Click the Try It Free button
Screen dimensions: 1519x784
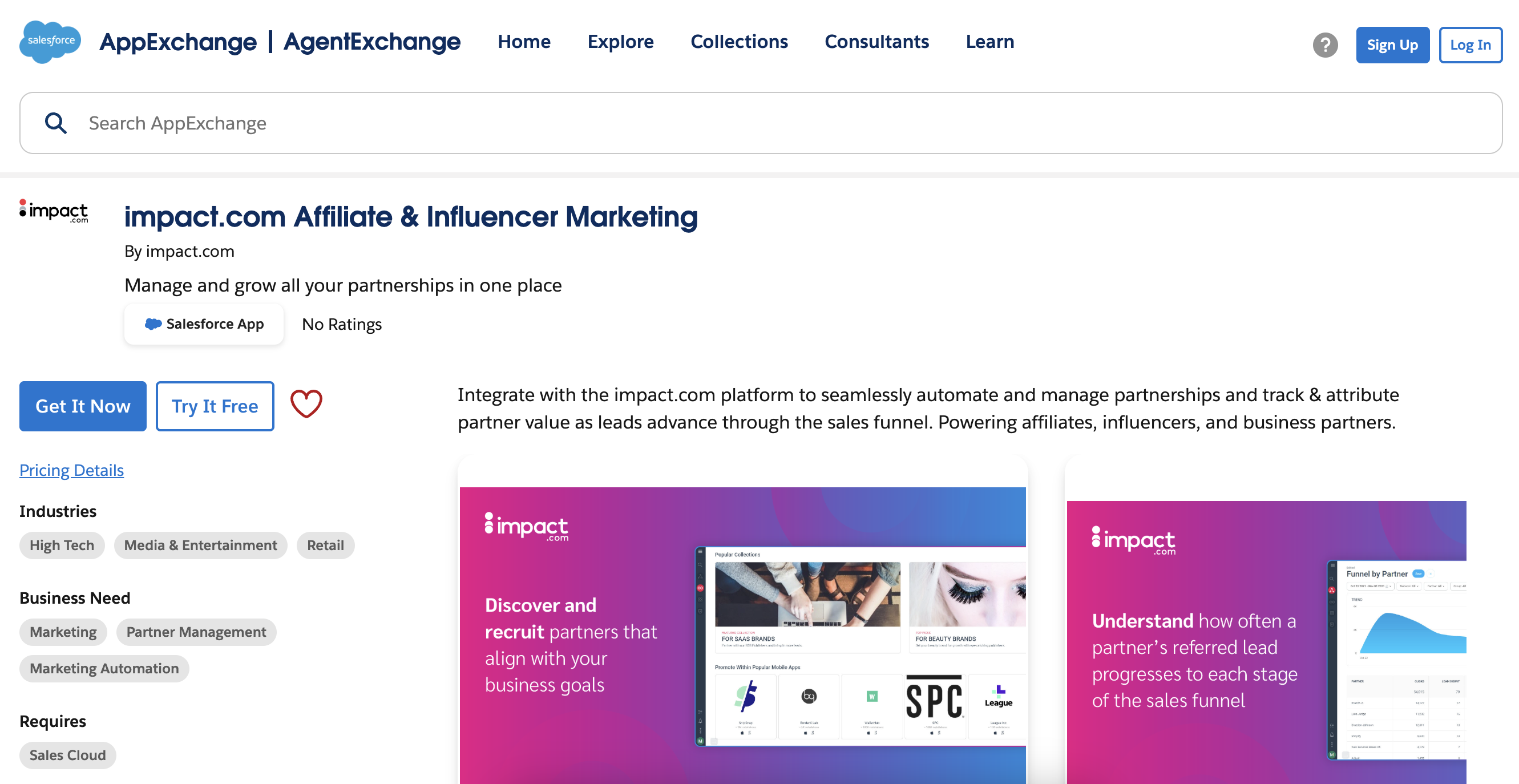pyautogui.click(x=215, y=406)
